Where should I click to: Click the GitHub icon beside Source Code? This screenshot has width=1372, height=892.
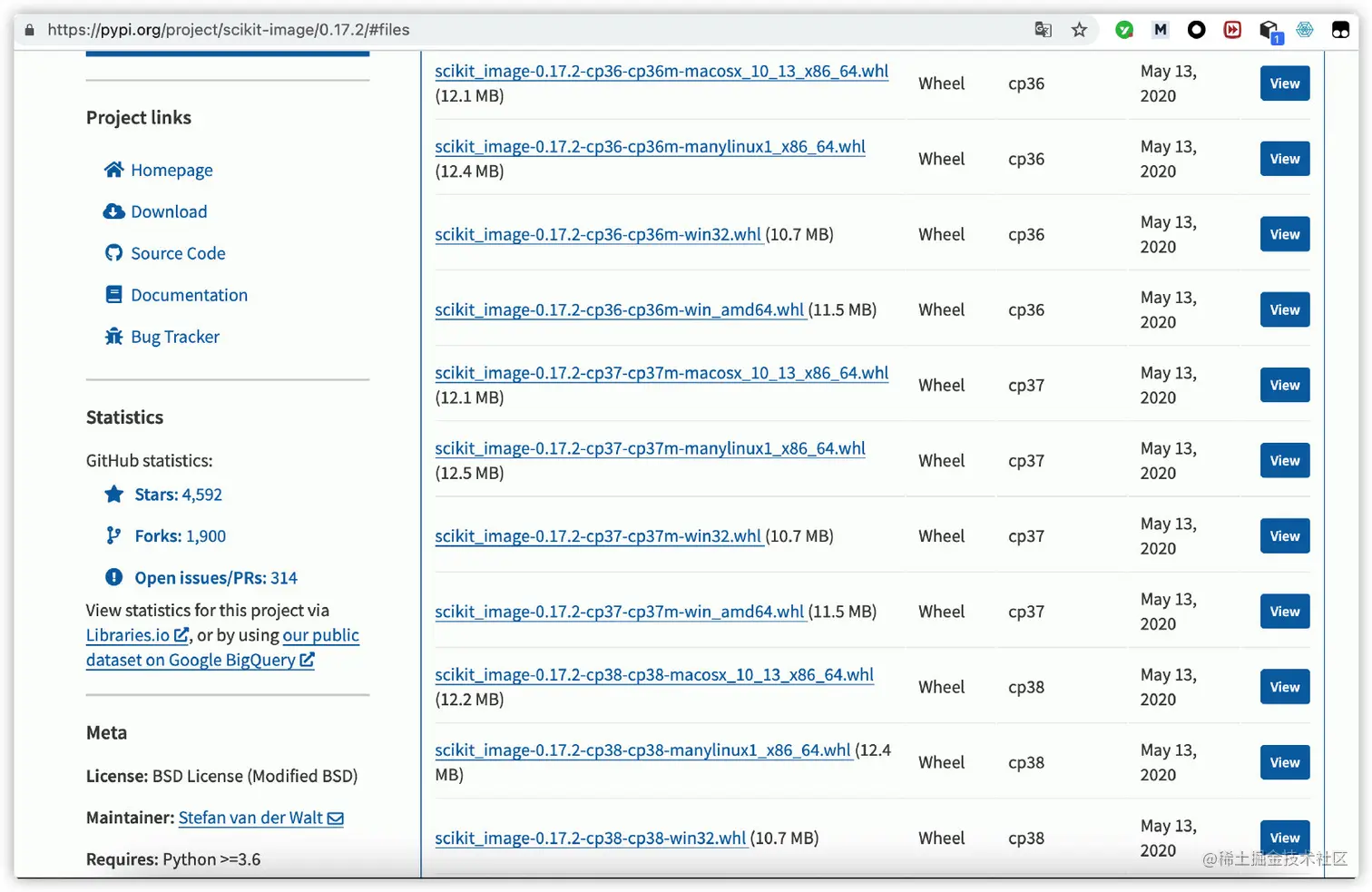pyautogui.click(x=113, y=253)
